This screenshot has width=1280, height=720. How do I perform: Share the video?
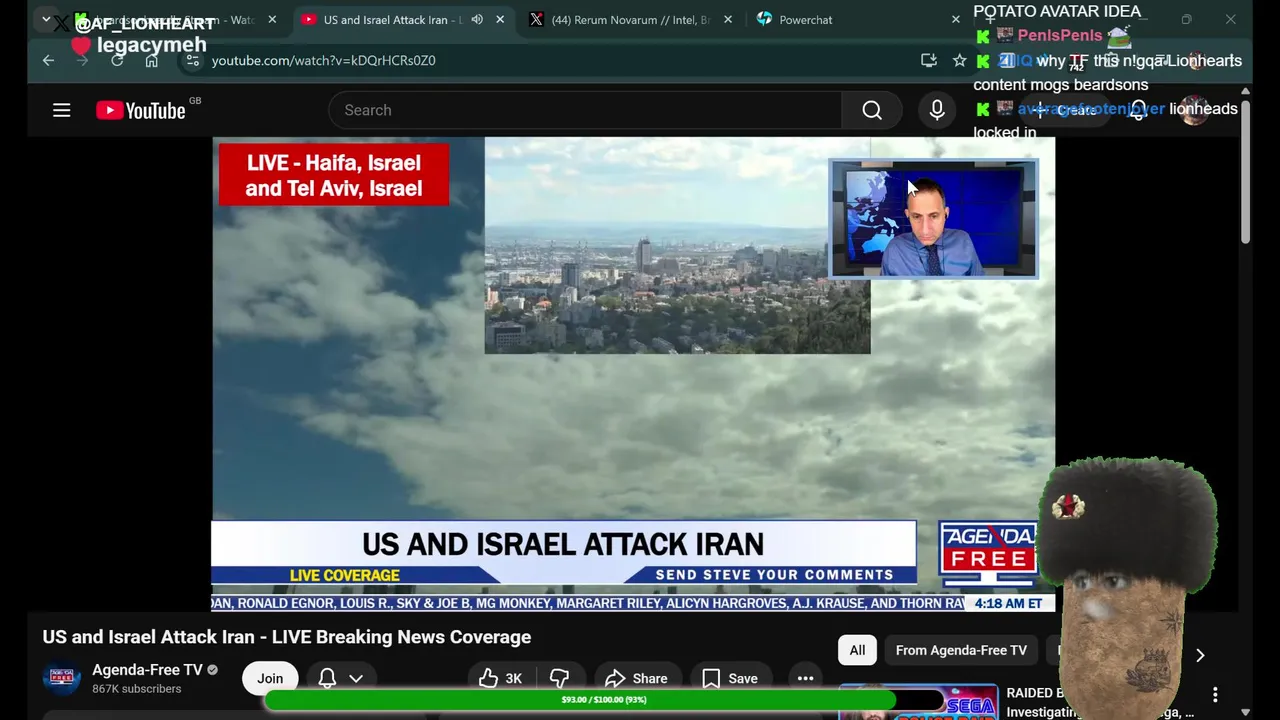coord(637,678)
